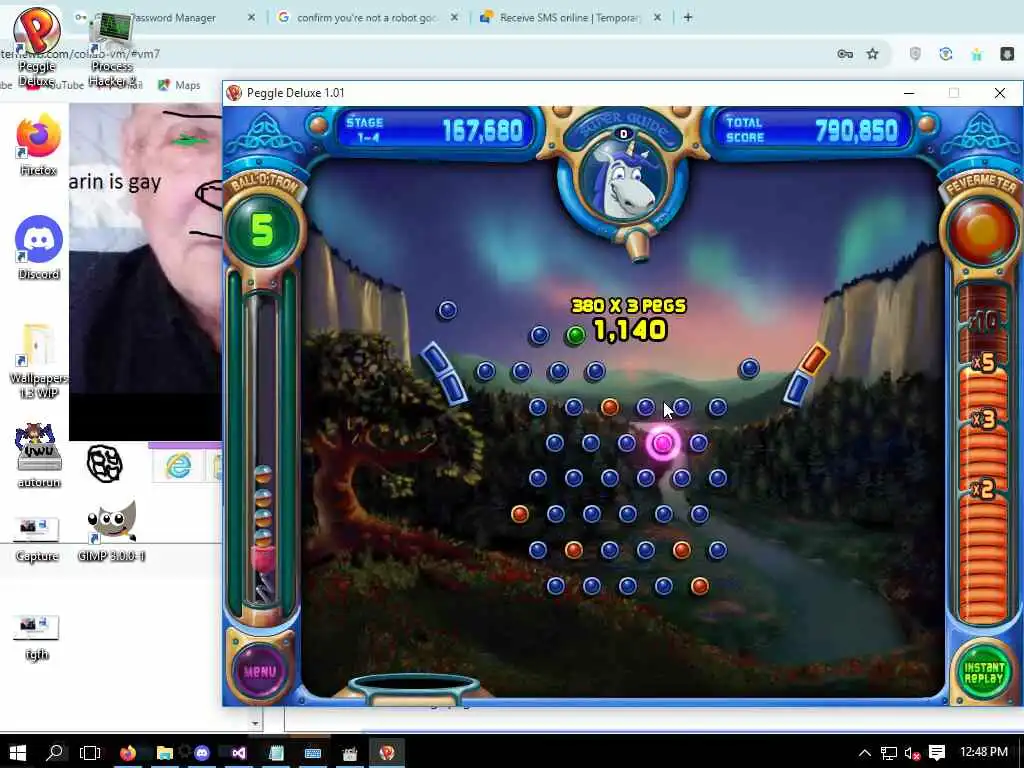Select the Capture desktop file
The image size is (1024, 768).
pyautogui.click(x=37, y=539)
